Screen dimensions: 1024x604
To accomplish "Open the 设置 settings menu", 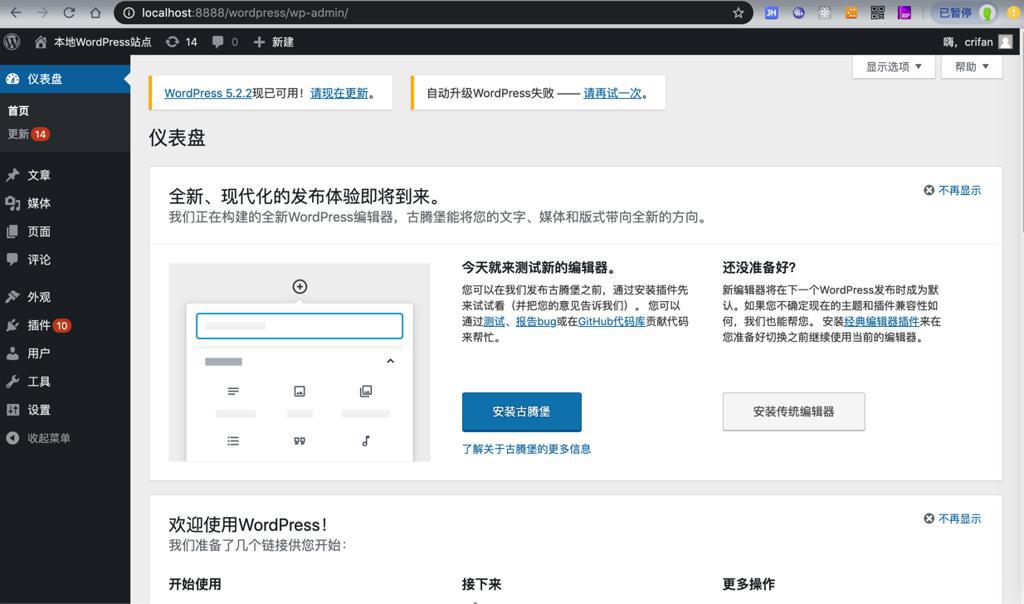I will [x=65, y=410].
